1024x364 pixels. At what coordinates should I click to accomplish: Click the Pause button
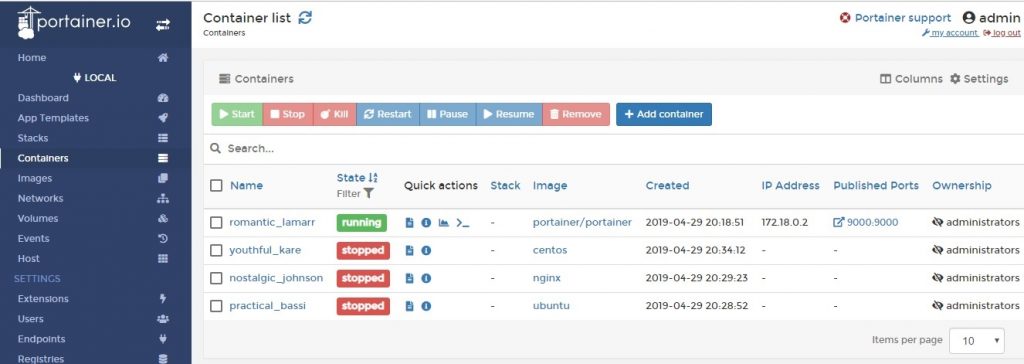[x=448, y=114]
